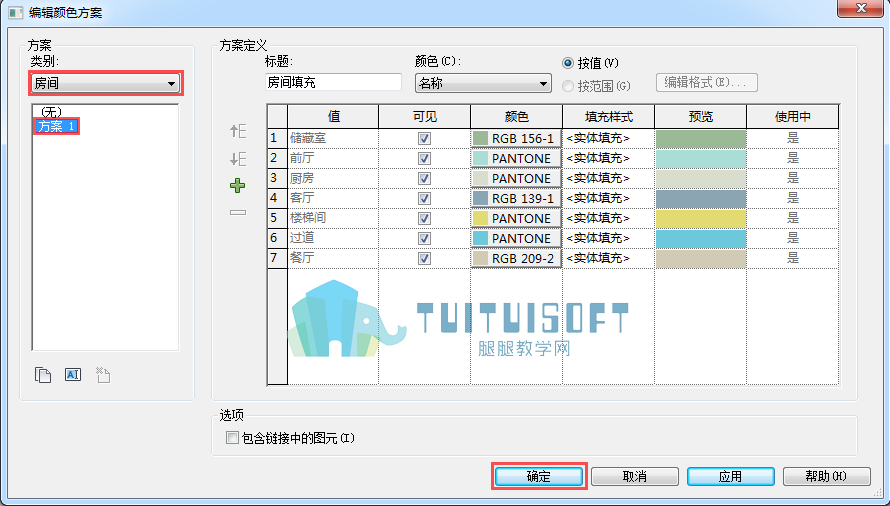Image resolution: width=890 pixels, height=506 pixels.
Task: Click the 厨房 value cell
Action: pos(333,178)
